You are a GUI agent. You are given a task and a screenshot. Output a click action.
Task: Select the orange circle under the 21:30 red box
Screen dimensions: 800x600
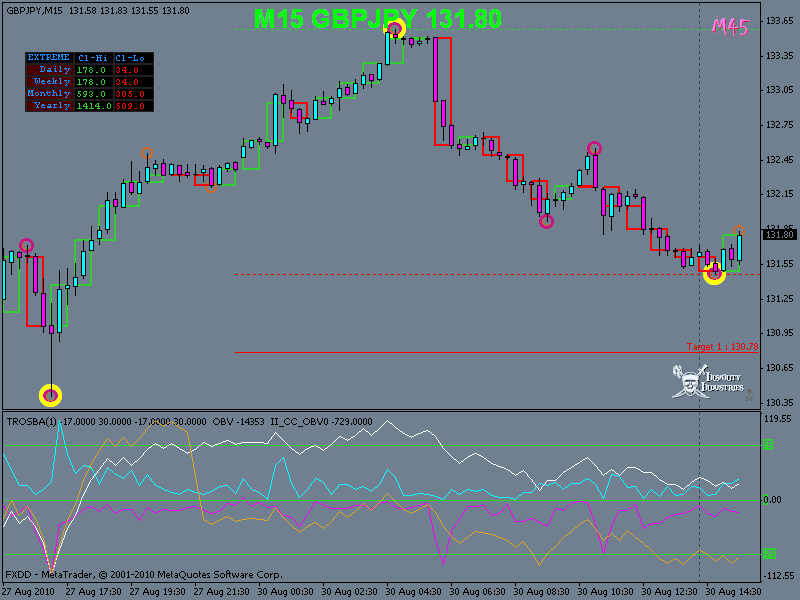point(211,187)
